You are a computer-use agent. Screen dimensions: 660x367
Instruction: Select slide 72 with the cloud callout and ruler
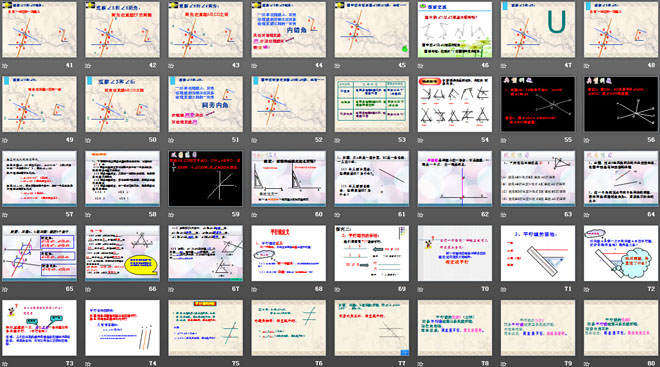coord(621,253)
